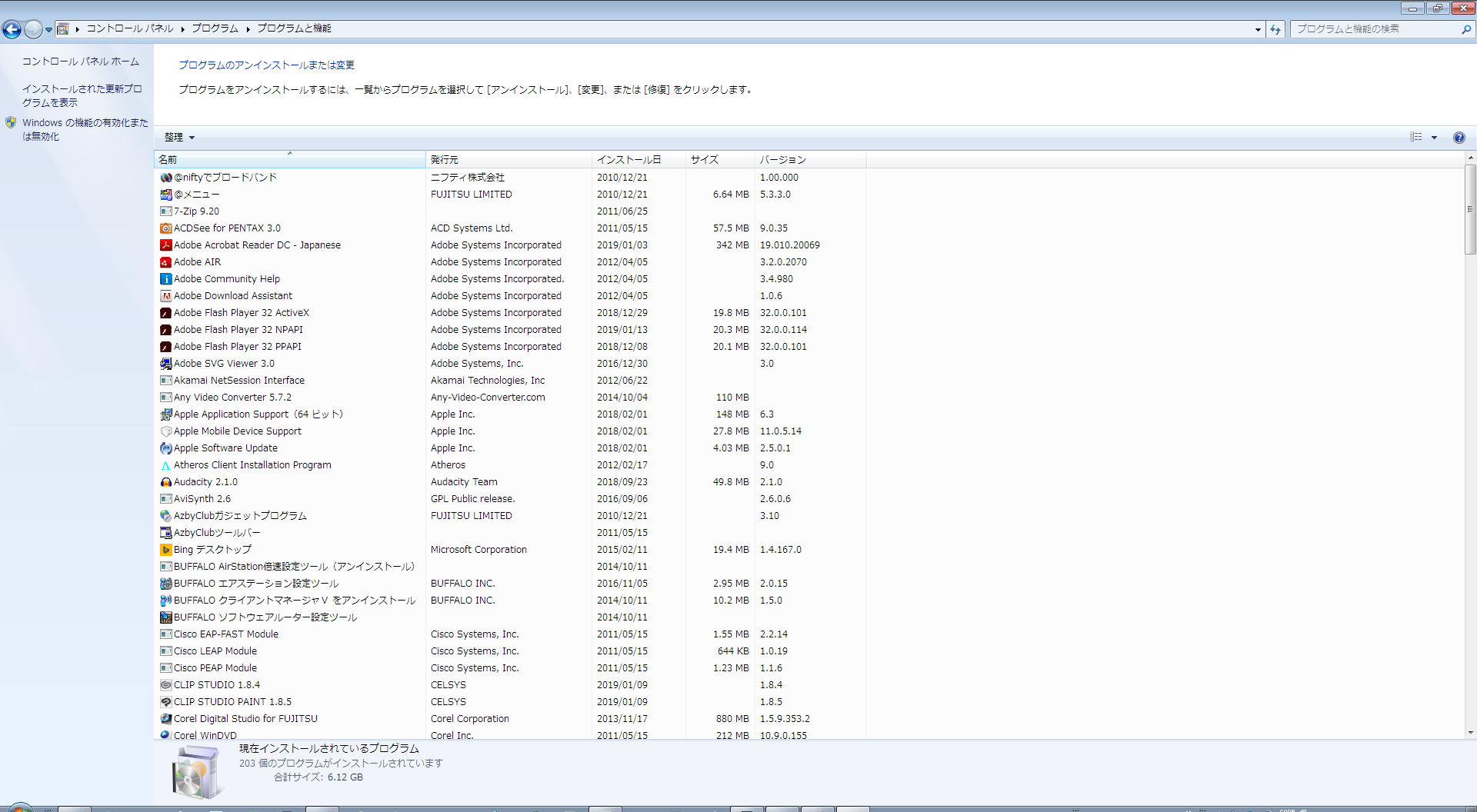Select the Apple Mobile Device Support icon
1477x812 pixels.
[165, 431]
